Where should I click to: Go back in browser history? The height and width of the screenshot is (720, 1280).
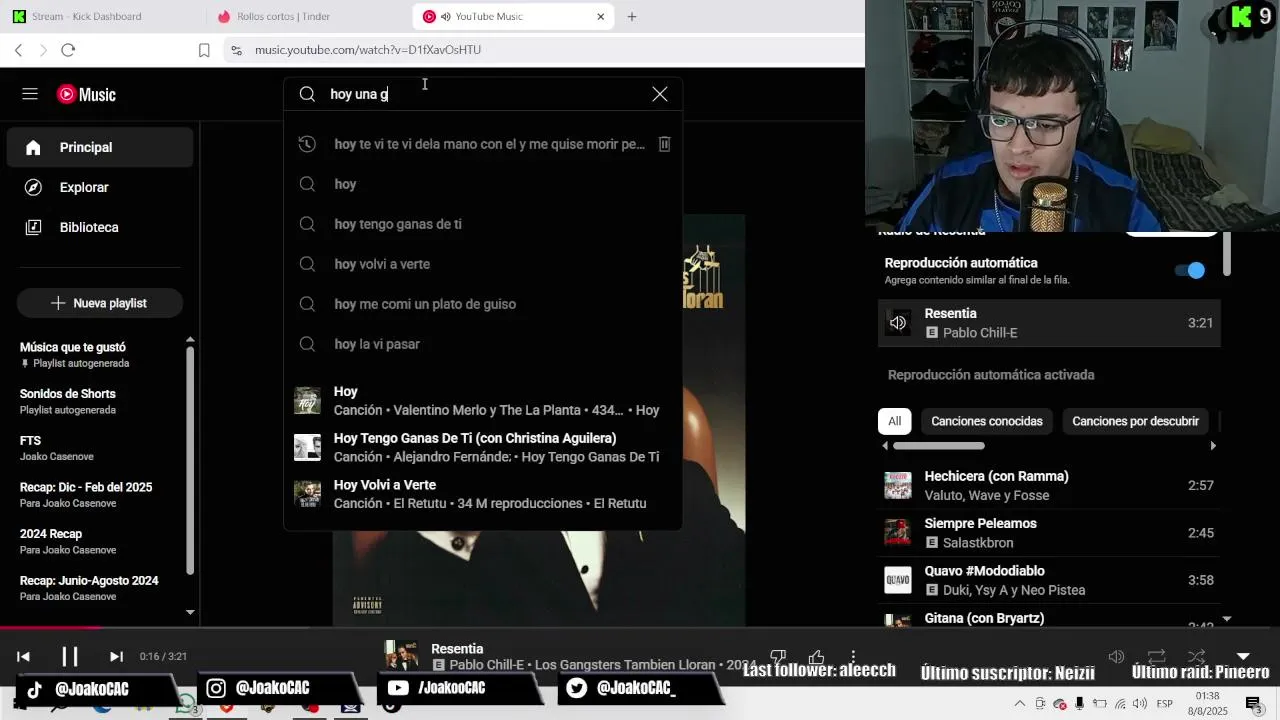[18, 50]
